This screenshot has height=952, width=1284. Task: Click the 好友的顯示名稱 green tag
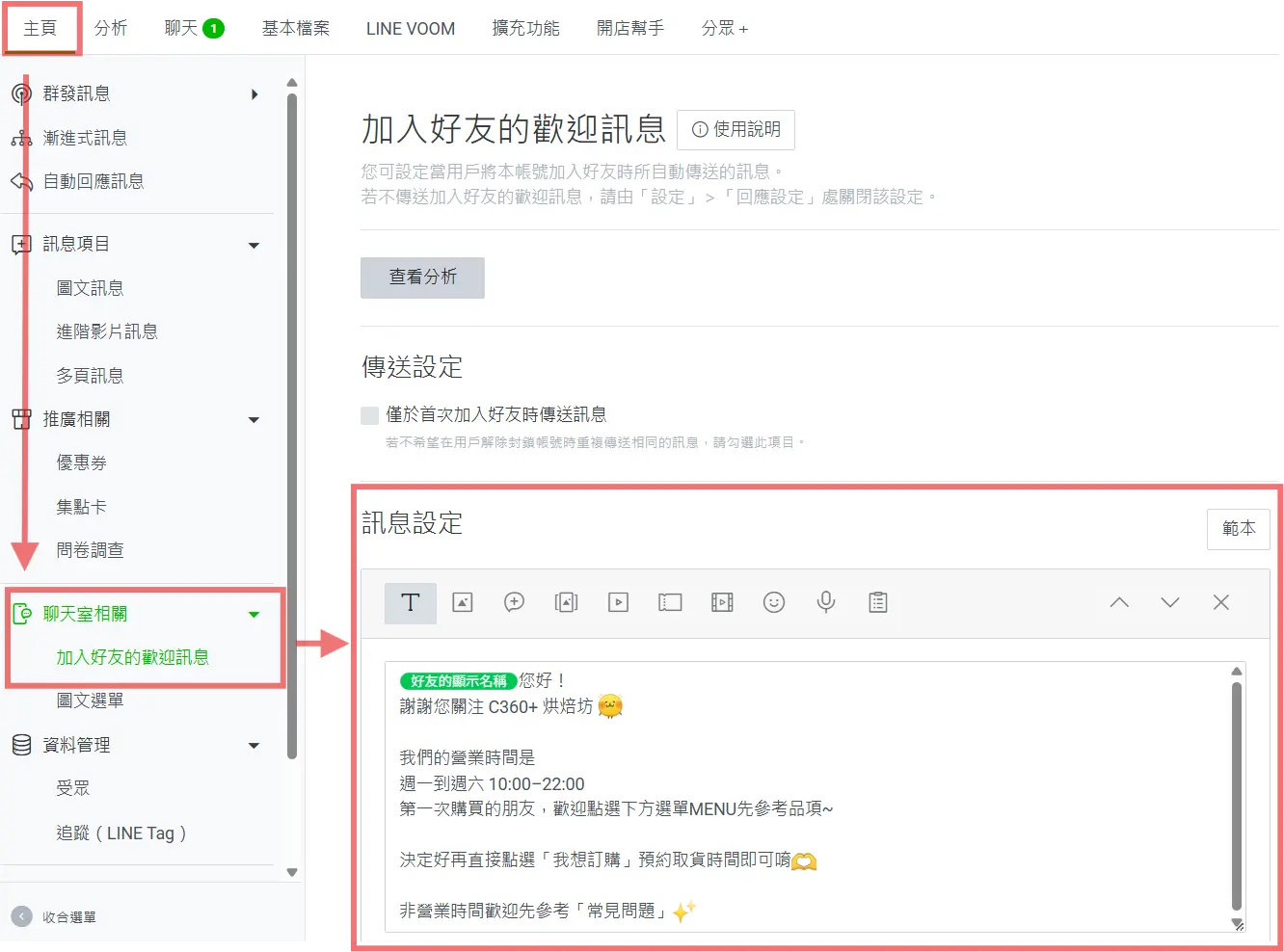click(458, 681)
